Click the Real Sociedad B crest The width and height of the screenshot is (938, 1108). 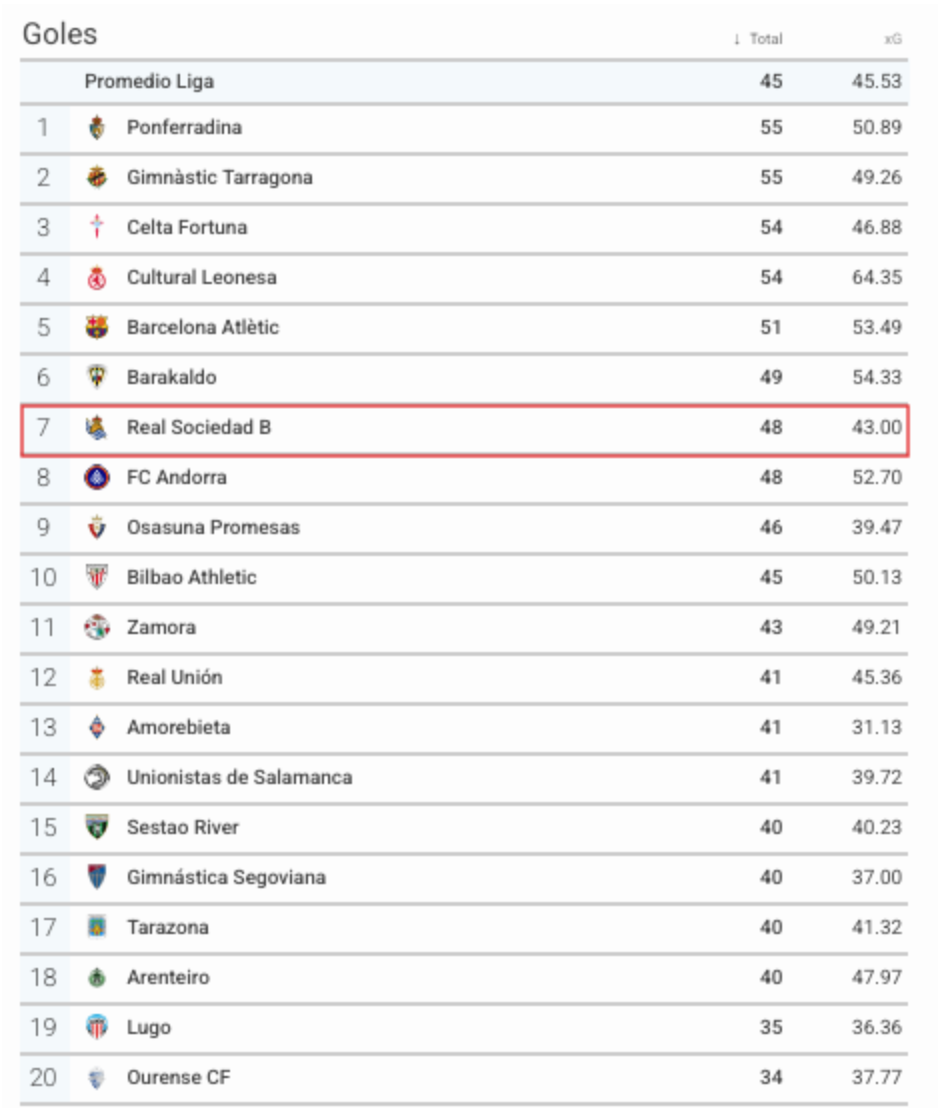(x=97, y=428)
